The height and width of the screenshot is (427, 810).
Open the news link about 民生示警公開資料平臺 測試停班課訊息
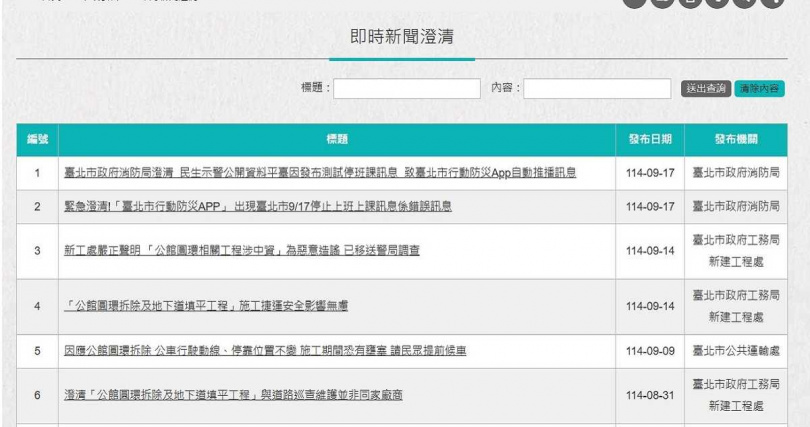pos(320,172)
